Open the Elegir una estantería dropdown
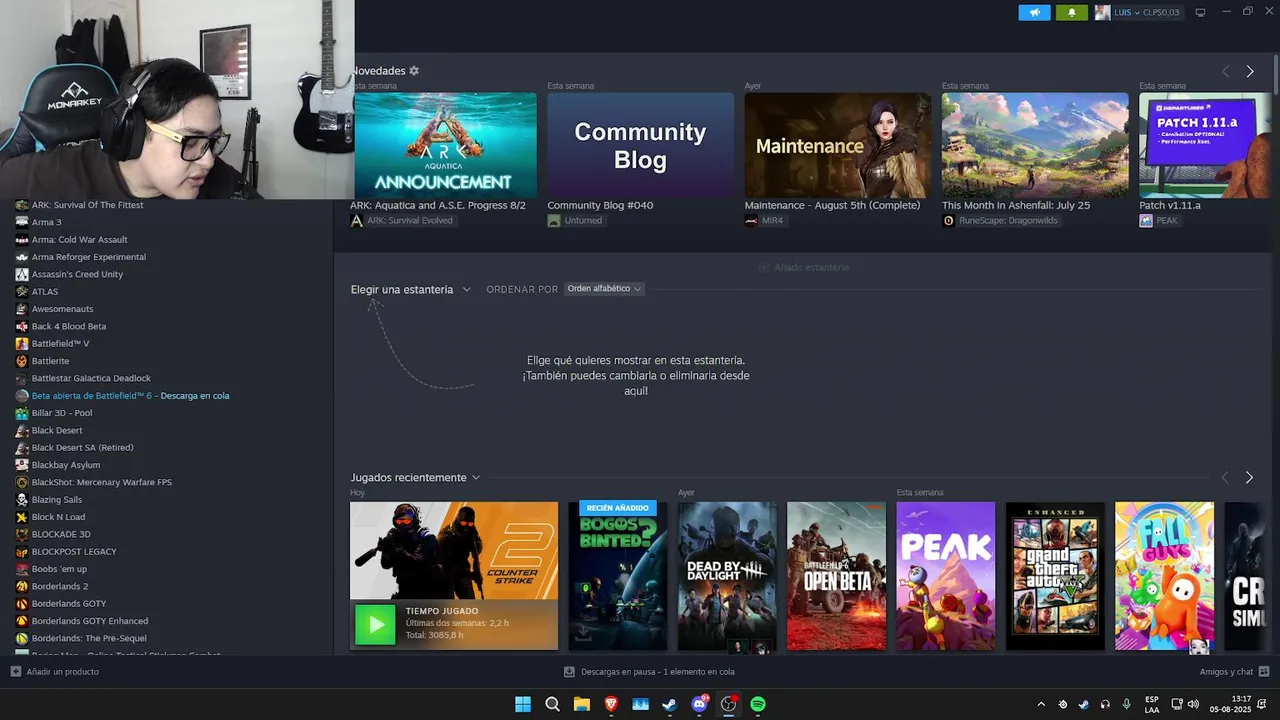This screenshot has height=720, width=1280. [x=410, y=289]
